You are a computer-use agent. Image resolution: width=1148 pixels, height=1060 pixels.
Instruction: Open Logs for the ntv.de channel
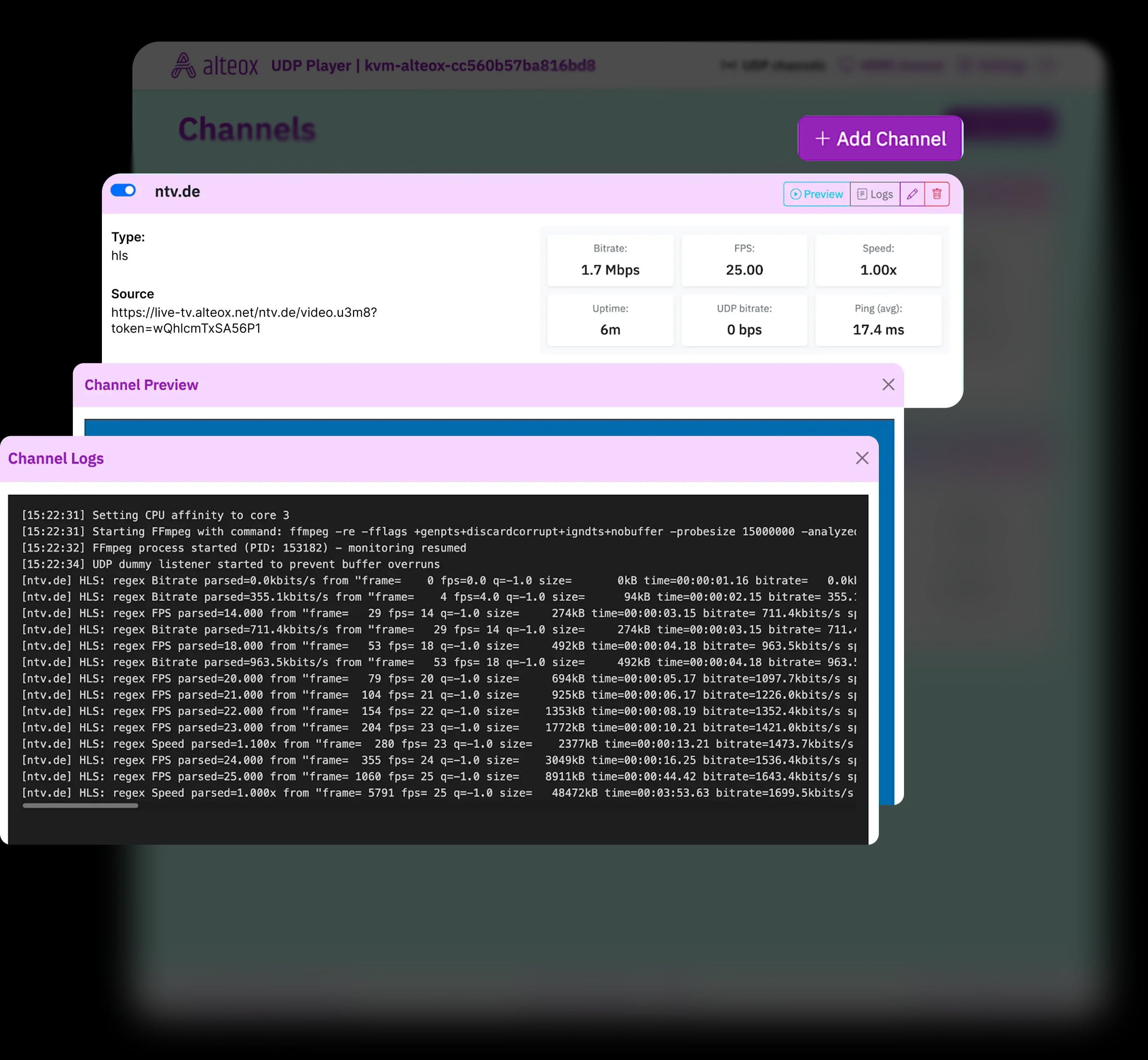[x=874, y=194]
